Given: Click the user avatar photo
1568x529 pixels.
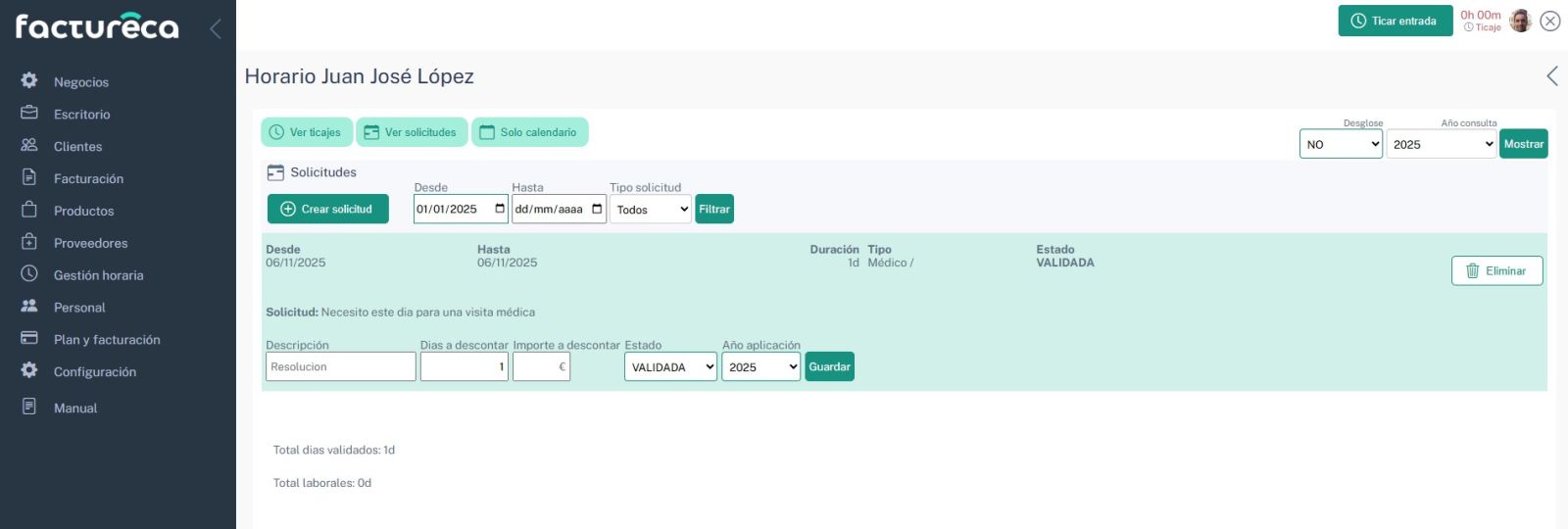Looking at the screenshot, I should pyautogui.click(x=1520, y=21).
